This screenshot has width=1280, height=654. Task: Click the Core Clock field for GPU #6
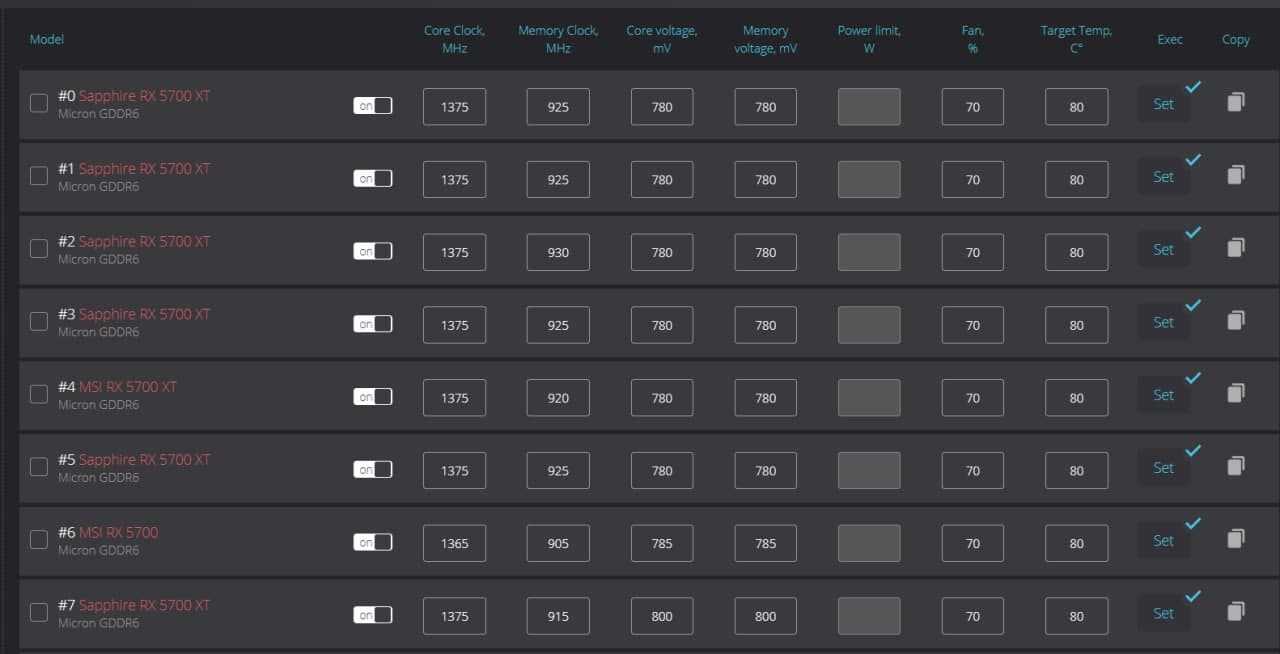click(454, 544)
